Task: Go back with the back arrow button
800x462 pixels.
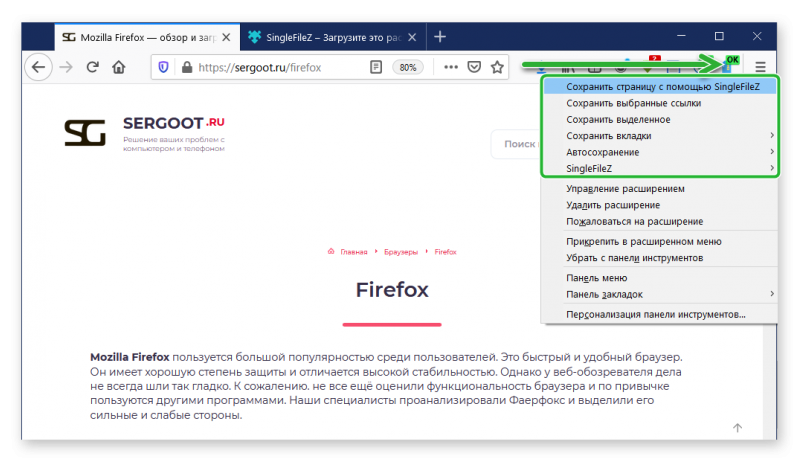Action: click(38, 67)
